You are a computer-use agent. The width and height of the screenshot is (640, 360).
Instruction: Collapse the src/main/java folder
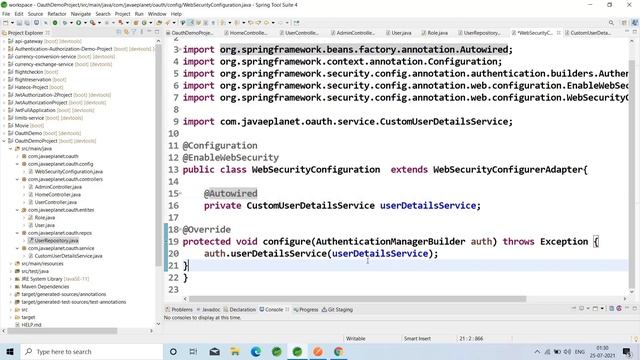[x=11, y=149]
